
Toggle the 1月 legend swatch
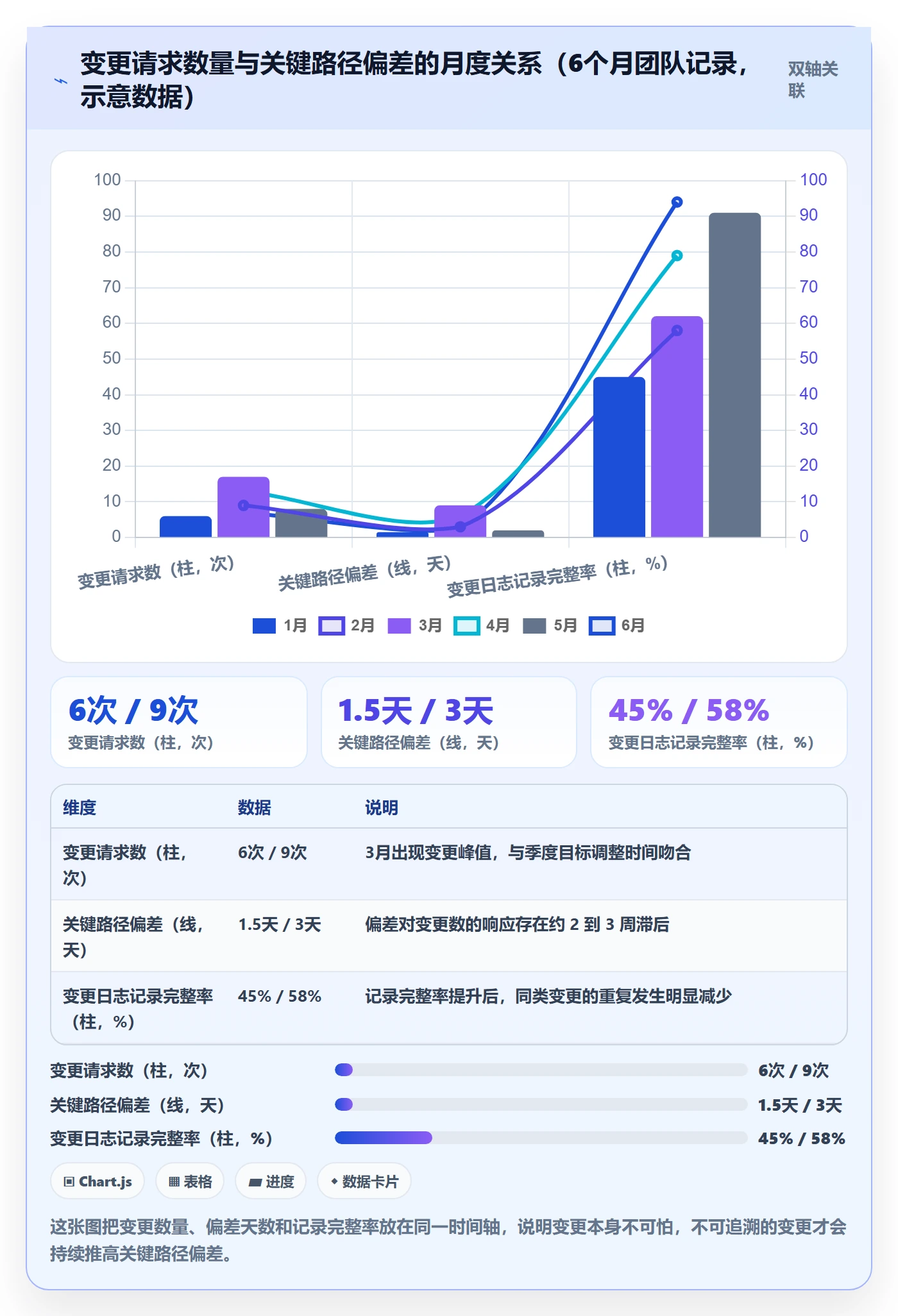click(264, 625)
